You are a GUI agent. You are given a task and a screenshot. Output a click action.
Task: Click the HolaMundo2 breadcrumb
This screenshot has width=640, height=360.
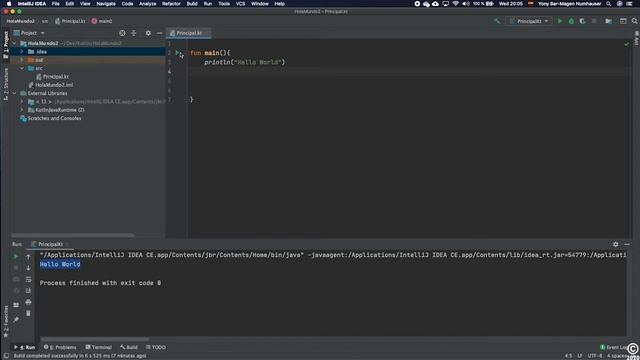point(20,21)
